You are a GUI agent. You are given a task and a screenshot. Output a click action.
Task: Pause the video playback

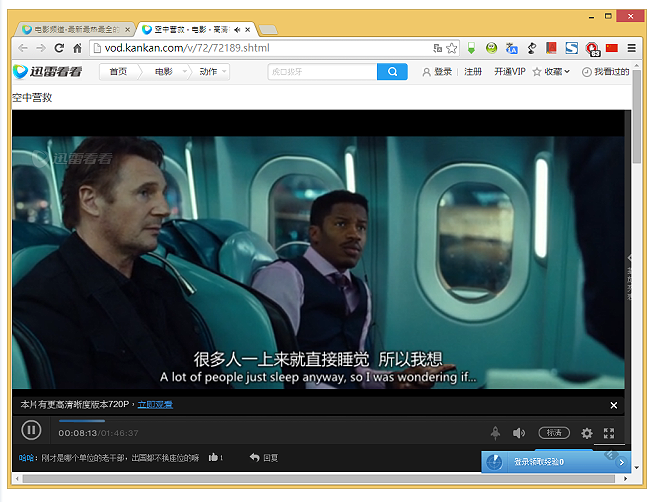(x=31, y=430)
